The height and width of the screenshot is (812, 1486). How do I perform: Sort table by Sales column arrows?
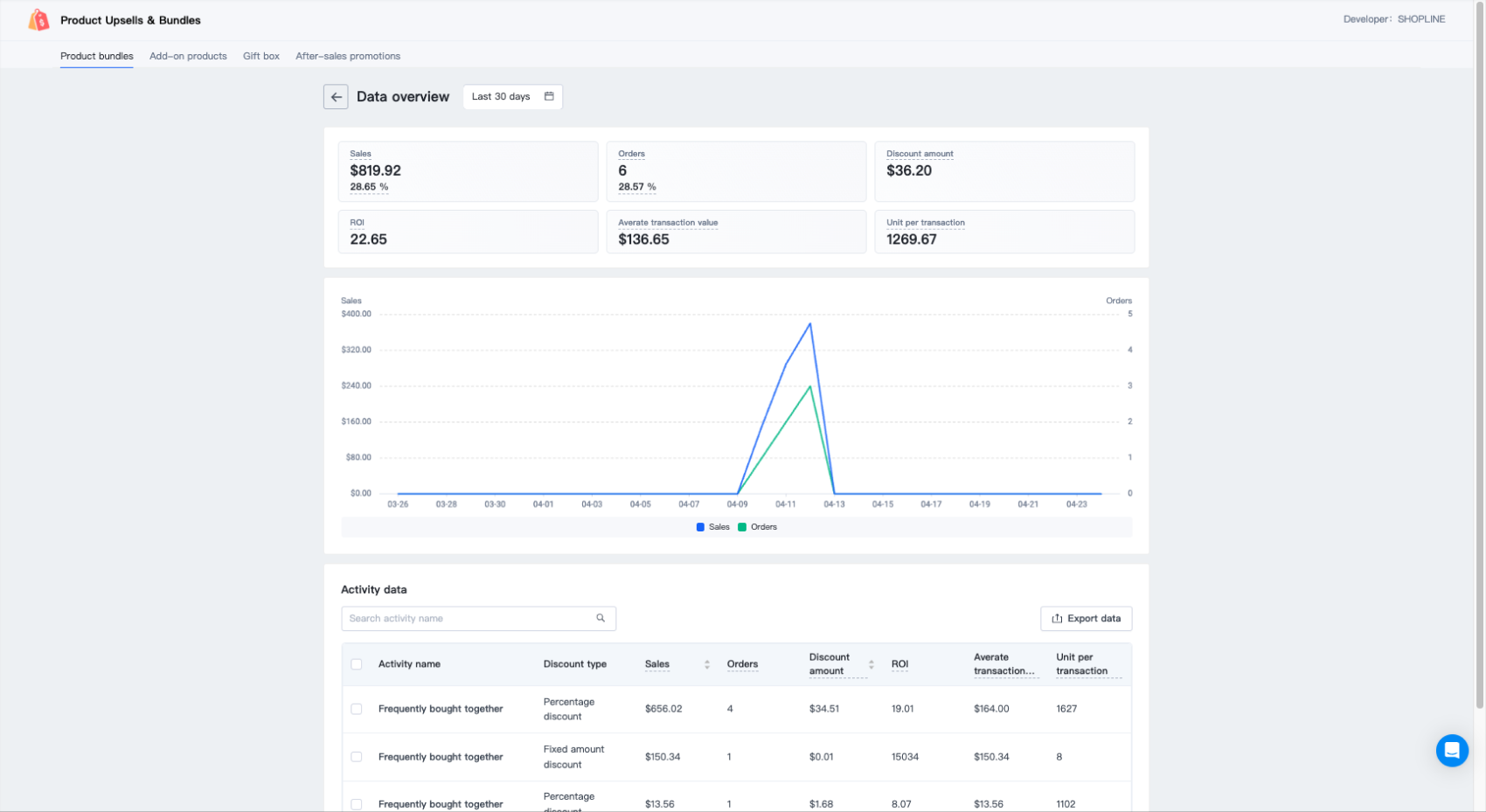pyautogui.click(x=706, y=664)
